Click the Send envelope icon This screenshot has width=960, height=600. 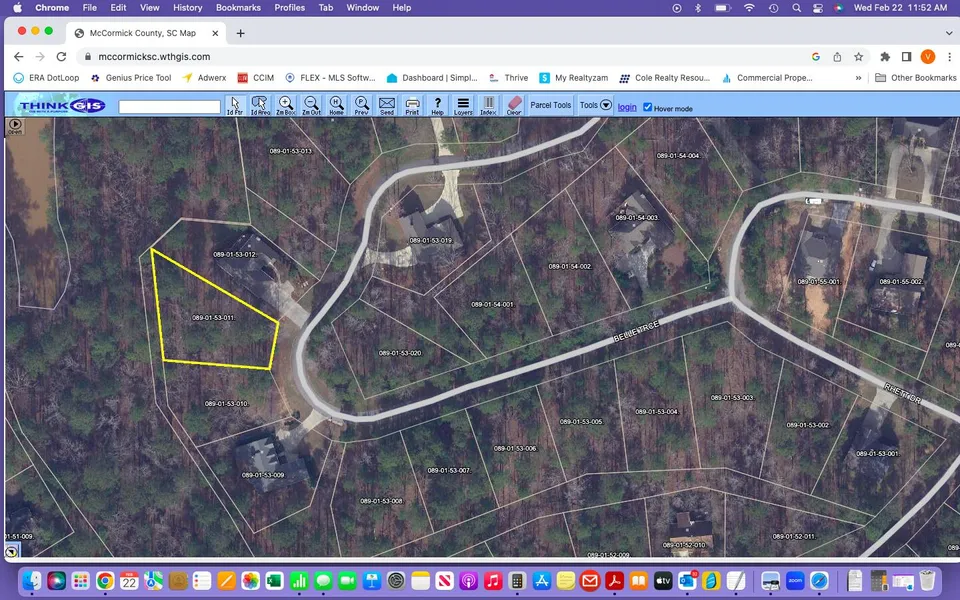coord(387,105)
